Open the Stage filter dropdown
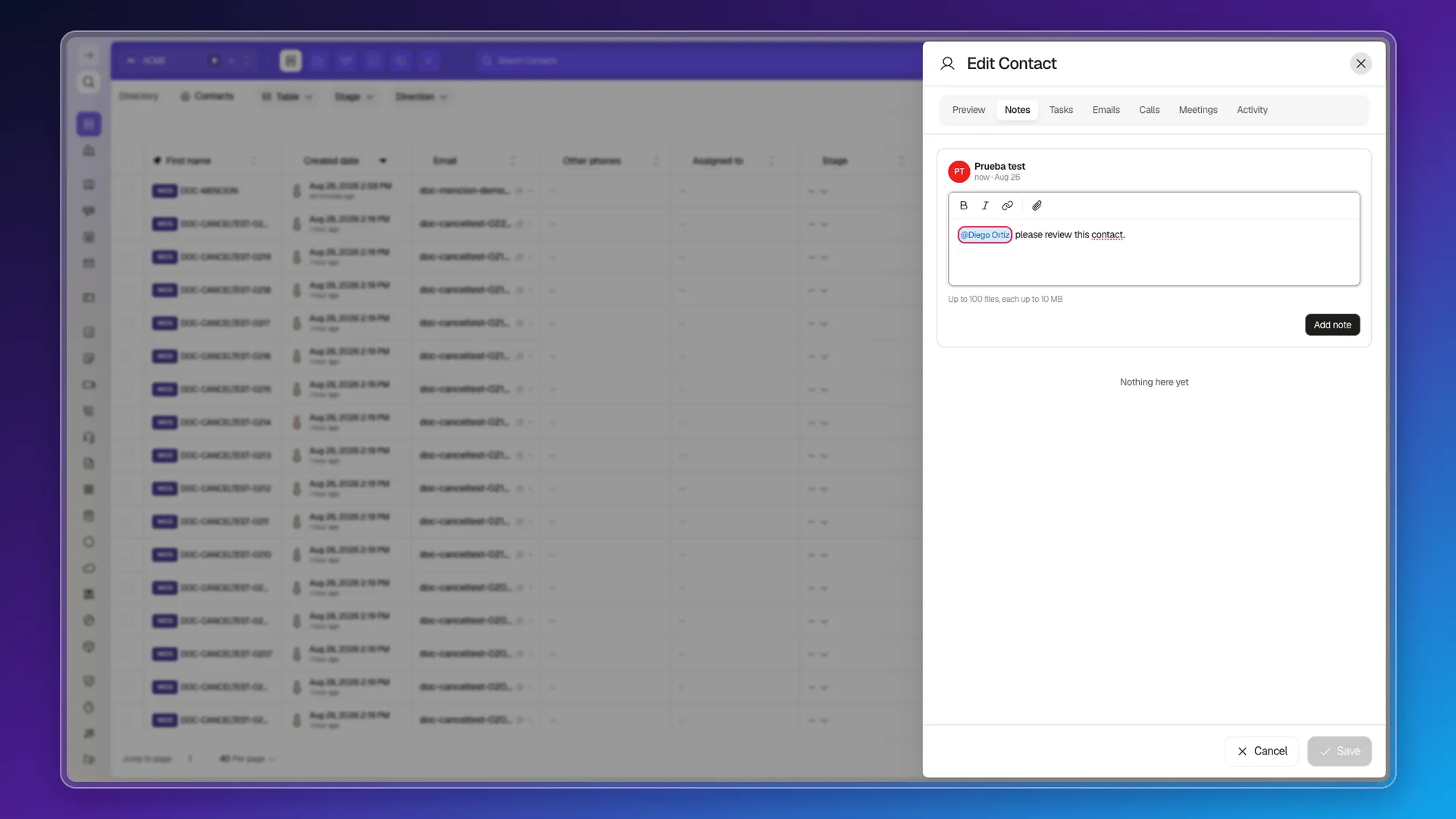1456x819 pixels. pyautogui.click(x=353, y=97)
